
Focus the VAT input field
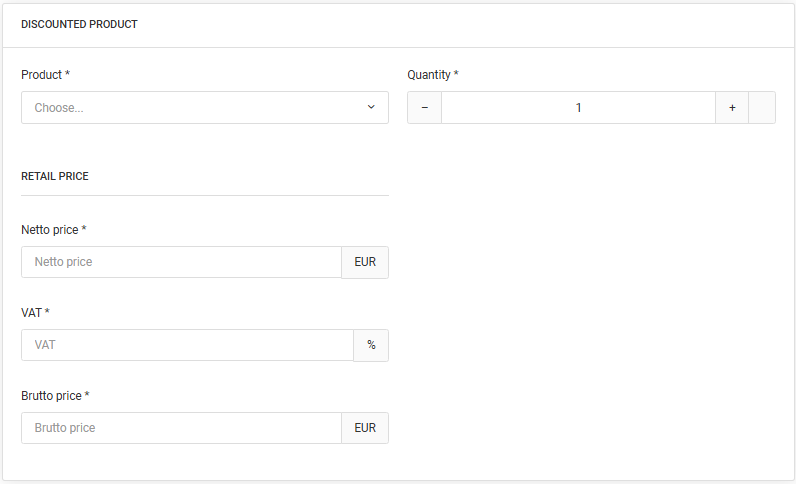coord(187,345)
